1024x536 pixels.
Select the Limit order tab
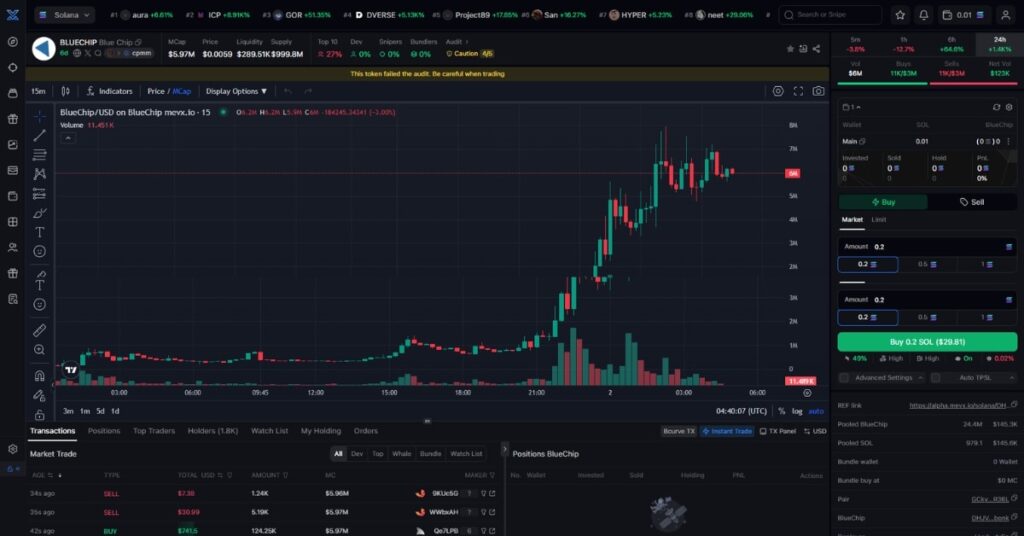(x=879, y=220)
